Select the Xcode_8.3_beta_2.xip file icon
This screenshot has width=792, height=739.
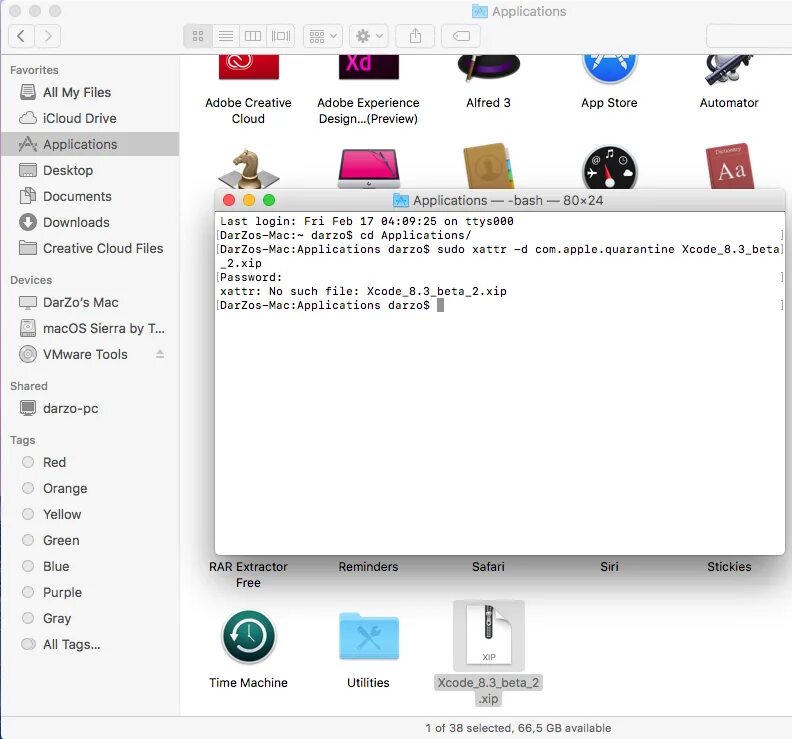coord(488,635)
